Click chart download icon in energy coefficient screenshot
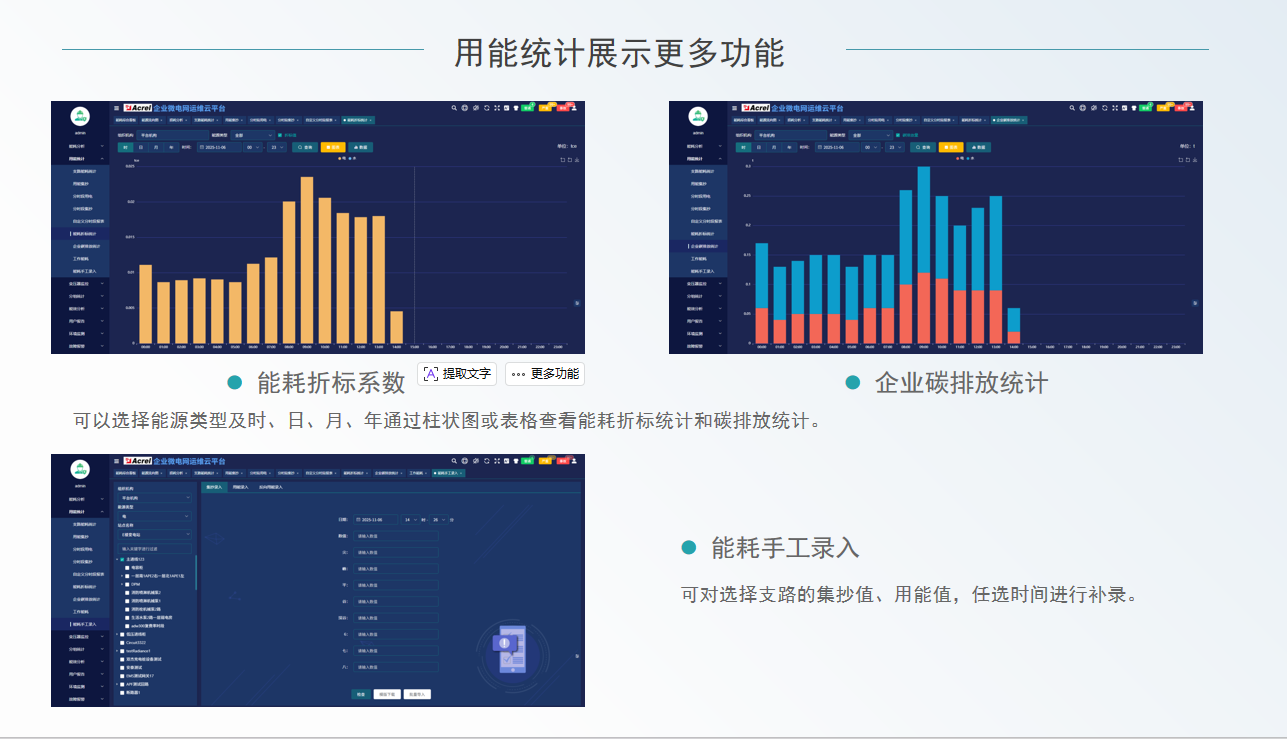The width and height of the screenshot is (1287, 739). 577,159
